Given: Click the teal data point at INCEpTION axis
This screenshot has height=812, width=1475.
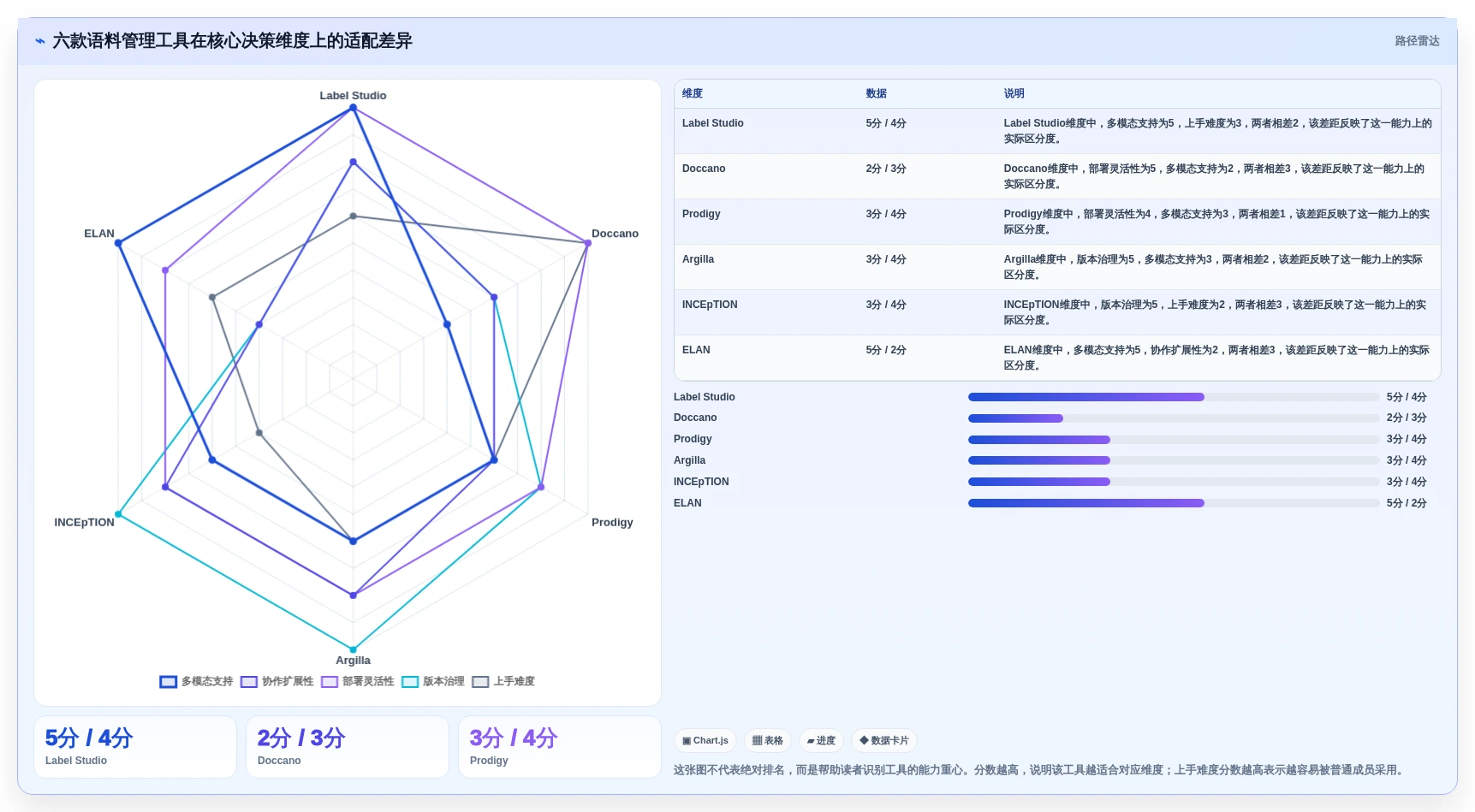Looking at the screenshot, I should [x=118, y=514].
